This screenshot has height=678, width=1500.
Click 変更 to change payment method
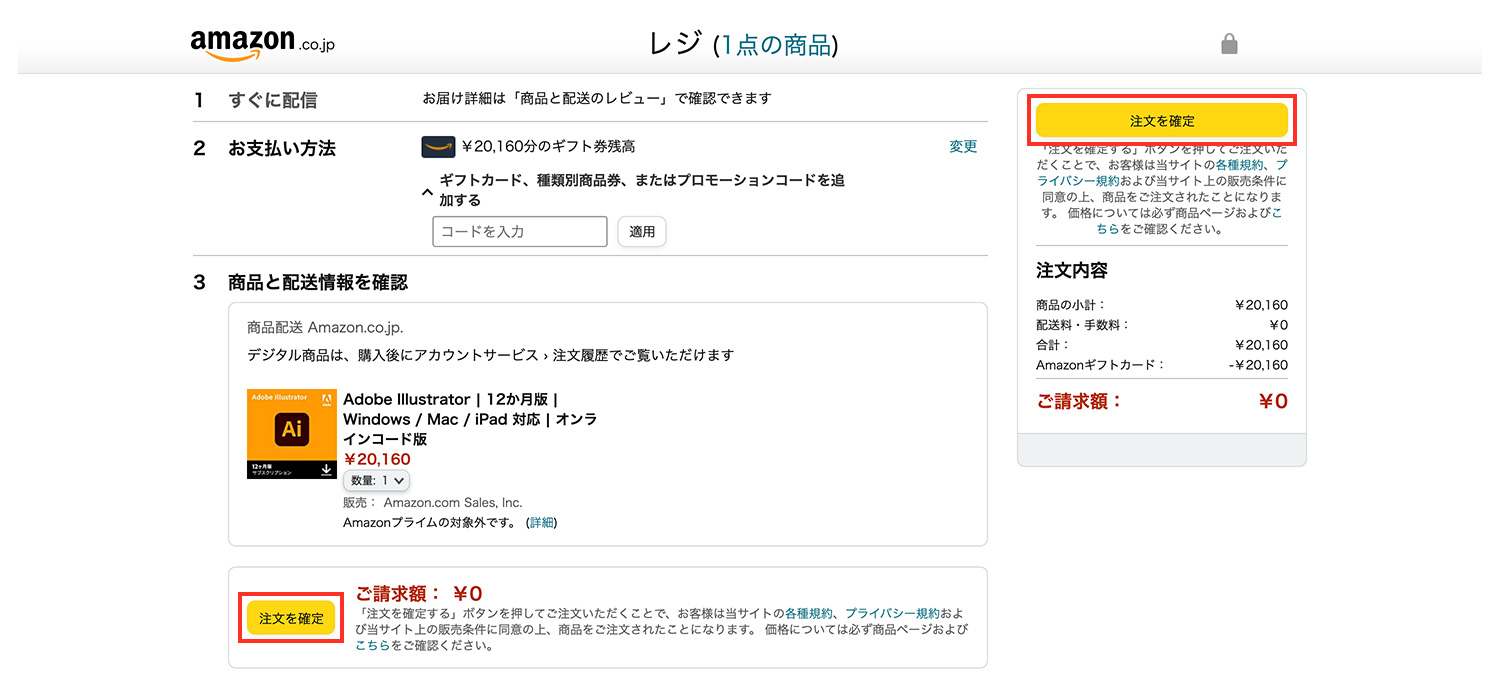point(963,147)
